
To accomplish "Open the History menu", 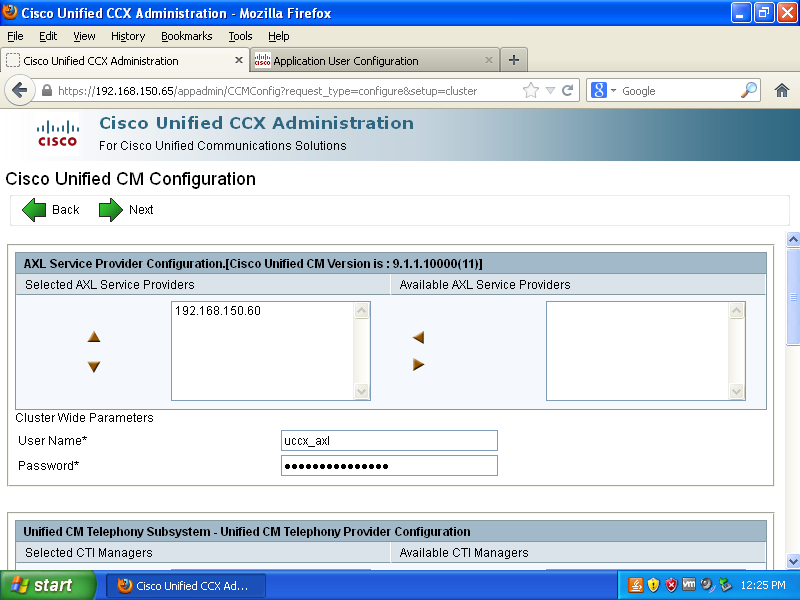I will click(x=128, y=36).
